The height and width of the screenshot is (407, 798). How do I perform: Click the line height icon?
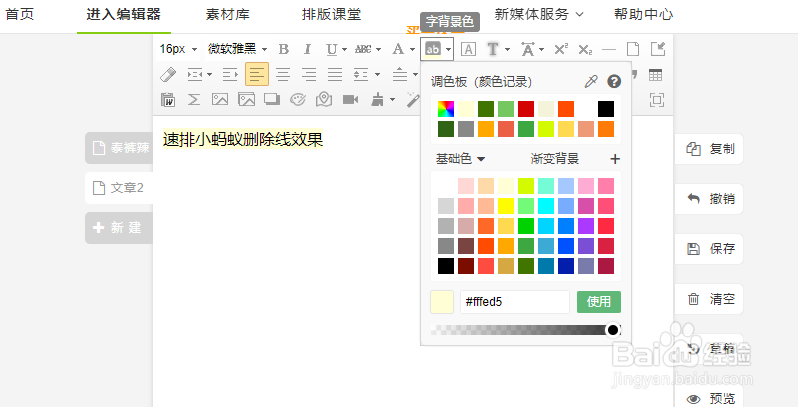361,75
